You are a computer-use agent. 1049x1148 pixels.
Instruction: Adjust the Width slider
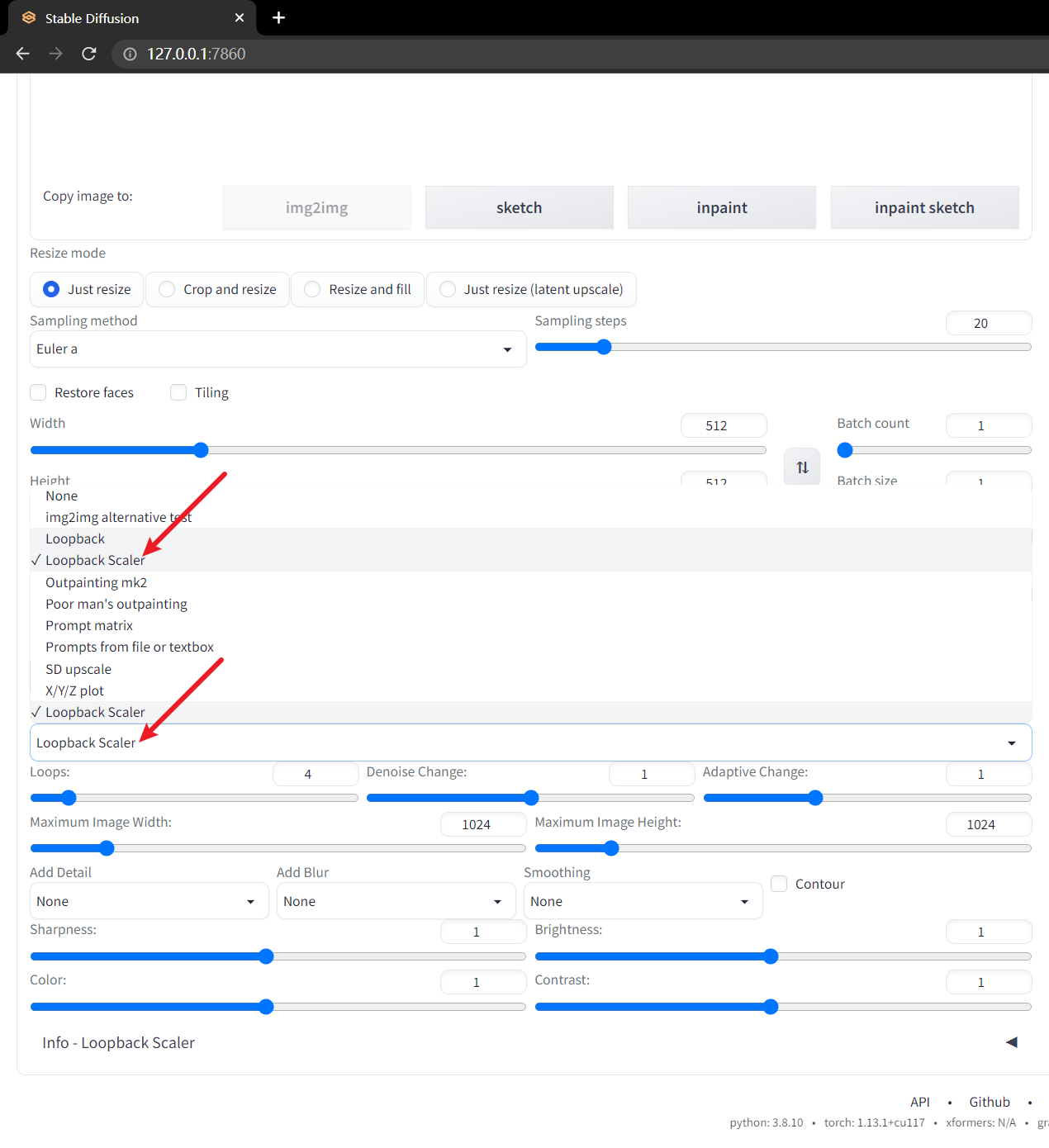398,450
